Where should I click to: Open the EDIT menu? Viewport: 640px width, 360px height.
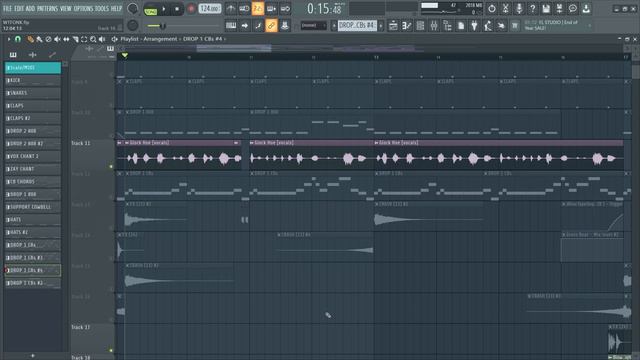19,8
